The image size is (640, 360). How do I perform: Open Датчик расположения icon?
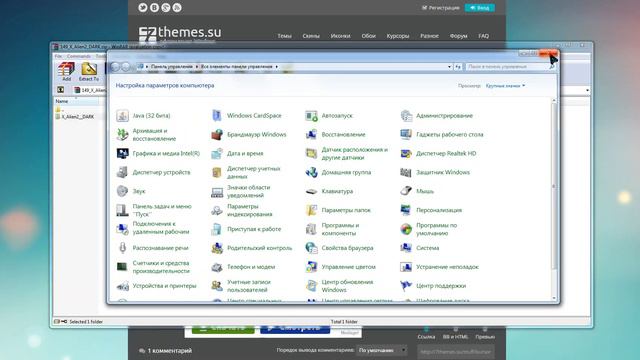pos(311,153)
